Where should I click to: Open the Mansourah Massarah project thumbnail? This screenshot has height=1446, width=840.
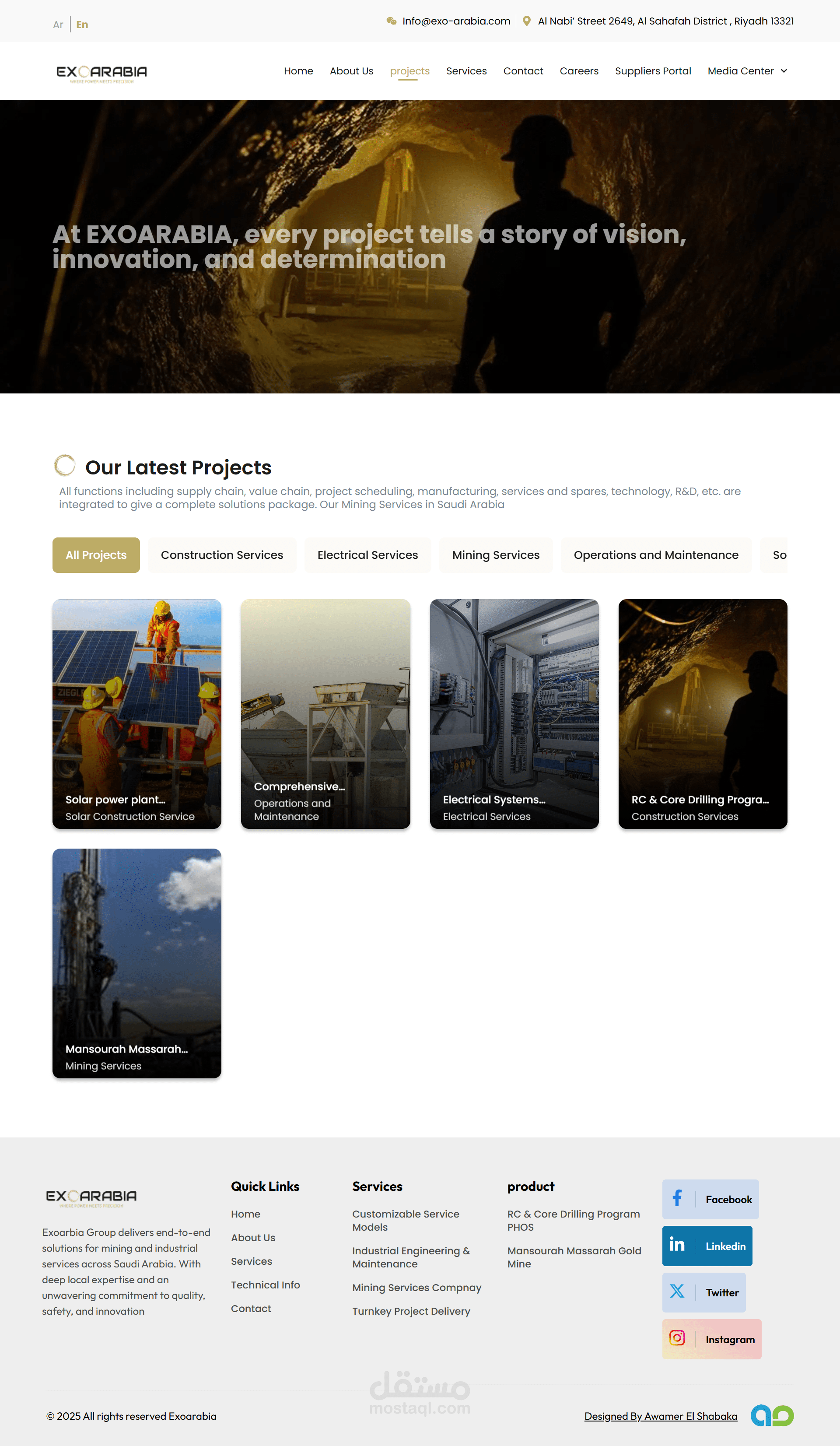point(136,963)
